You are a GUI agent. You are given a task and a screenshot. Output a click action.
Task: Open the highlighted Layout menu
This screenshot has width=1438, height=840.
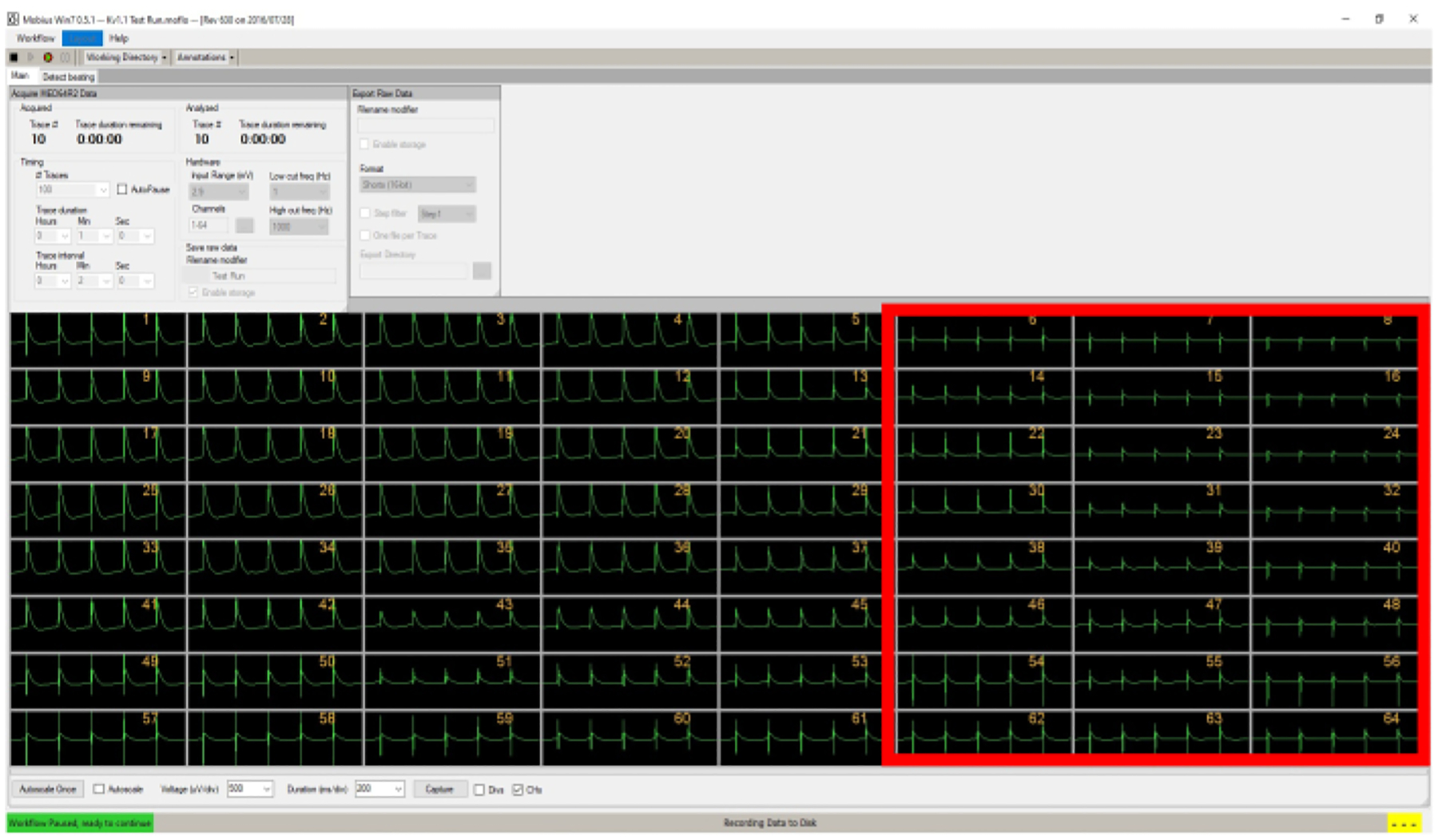point(82,38)
